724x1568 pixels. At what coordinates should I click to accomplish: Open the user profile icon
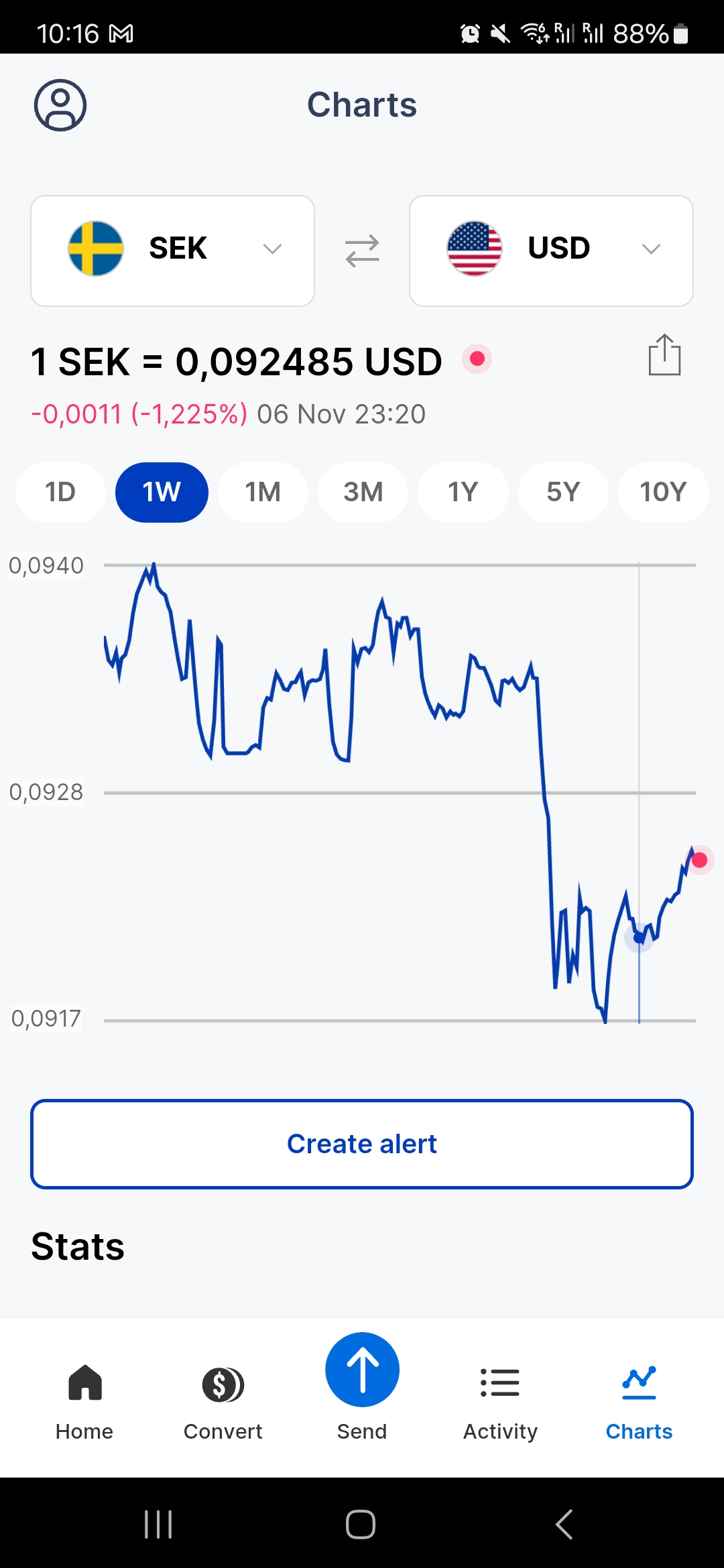click(x=60, y=105)
